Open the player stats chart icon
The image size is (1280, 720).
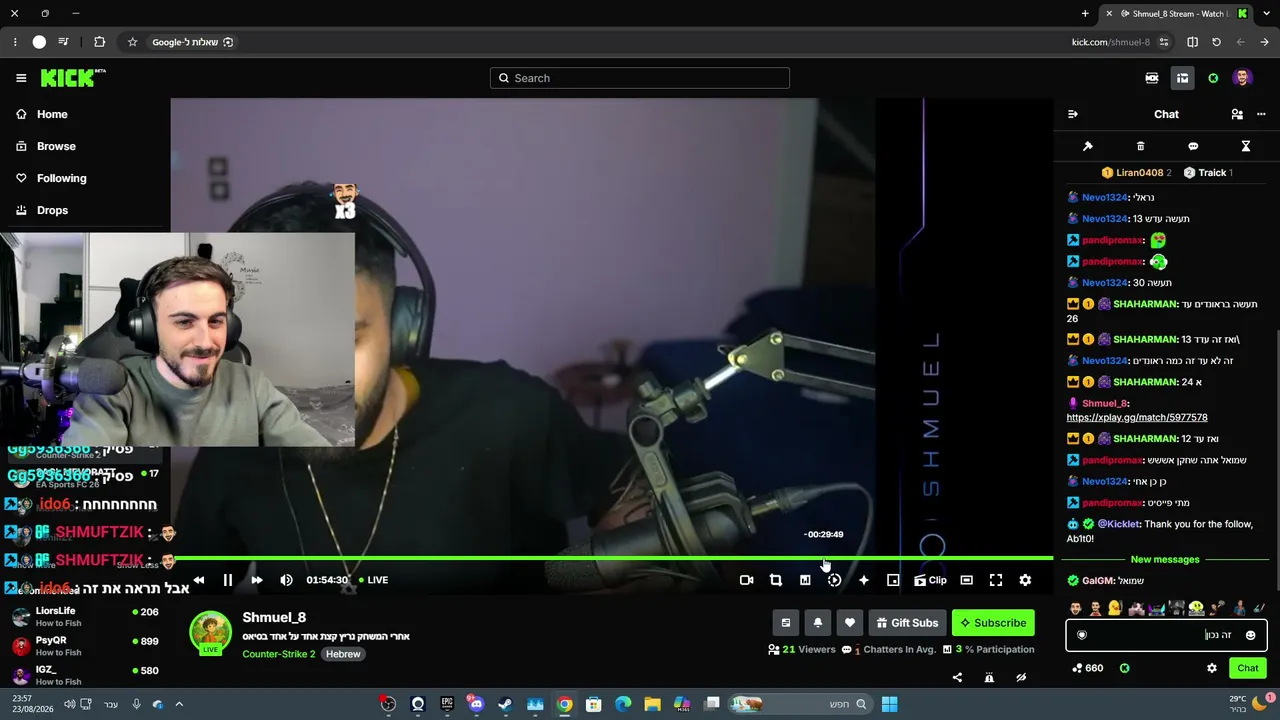[805, 580]
